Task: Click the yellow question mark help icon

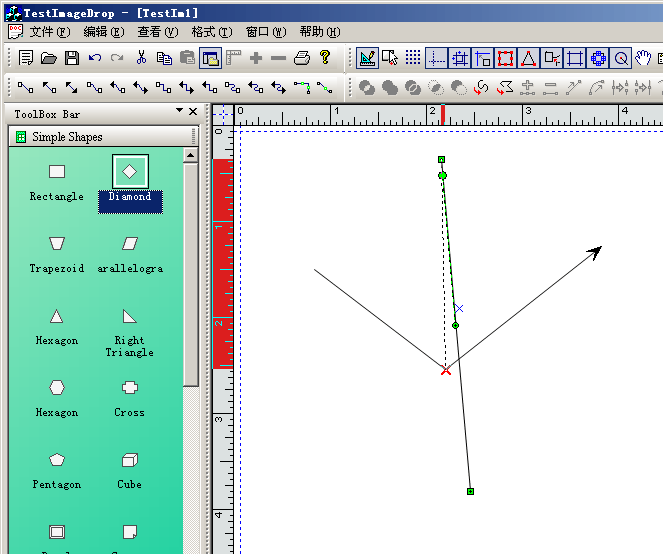Action: coord(325,58)
